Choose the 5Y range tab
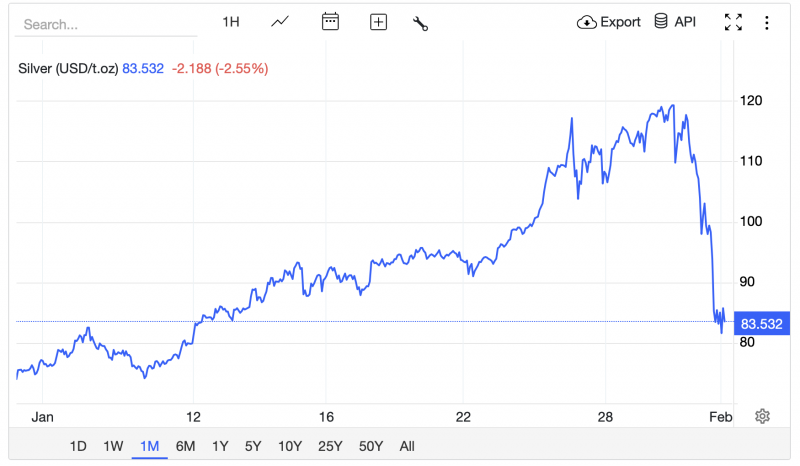The height and width of the screenshot is (466, 800). pyautogui.click(x=254, y=446)
